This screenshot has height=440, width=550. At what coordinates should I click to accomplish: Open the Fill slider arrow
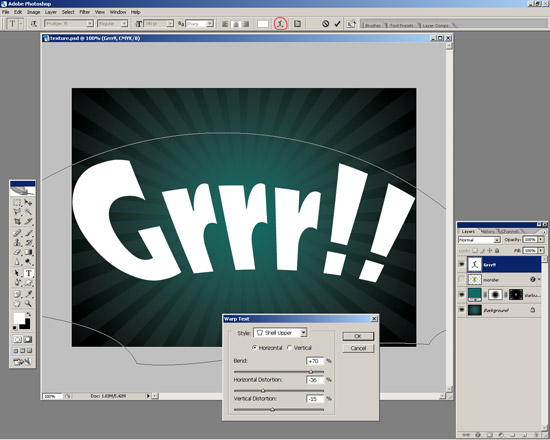click(541, 250)
